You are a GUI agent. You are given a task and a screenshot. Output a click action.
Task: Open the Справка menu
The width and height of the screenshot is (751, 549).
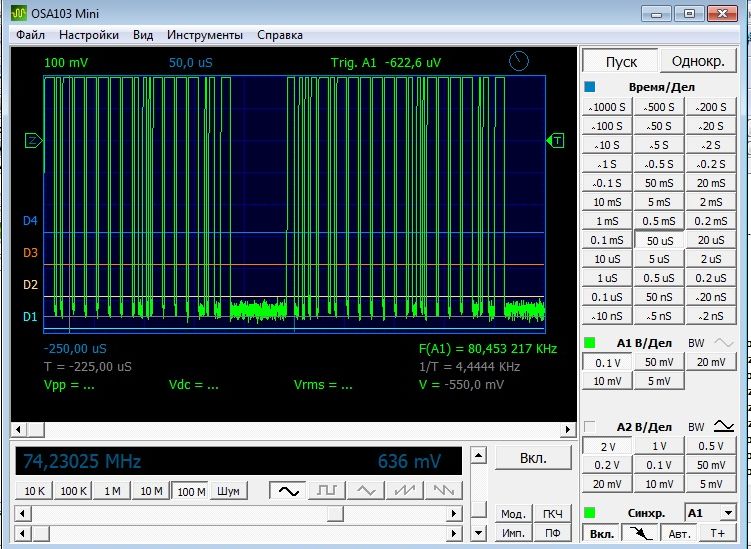pos(280,35)
